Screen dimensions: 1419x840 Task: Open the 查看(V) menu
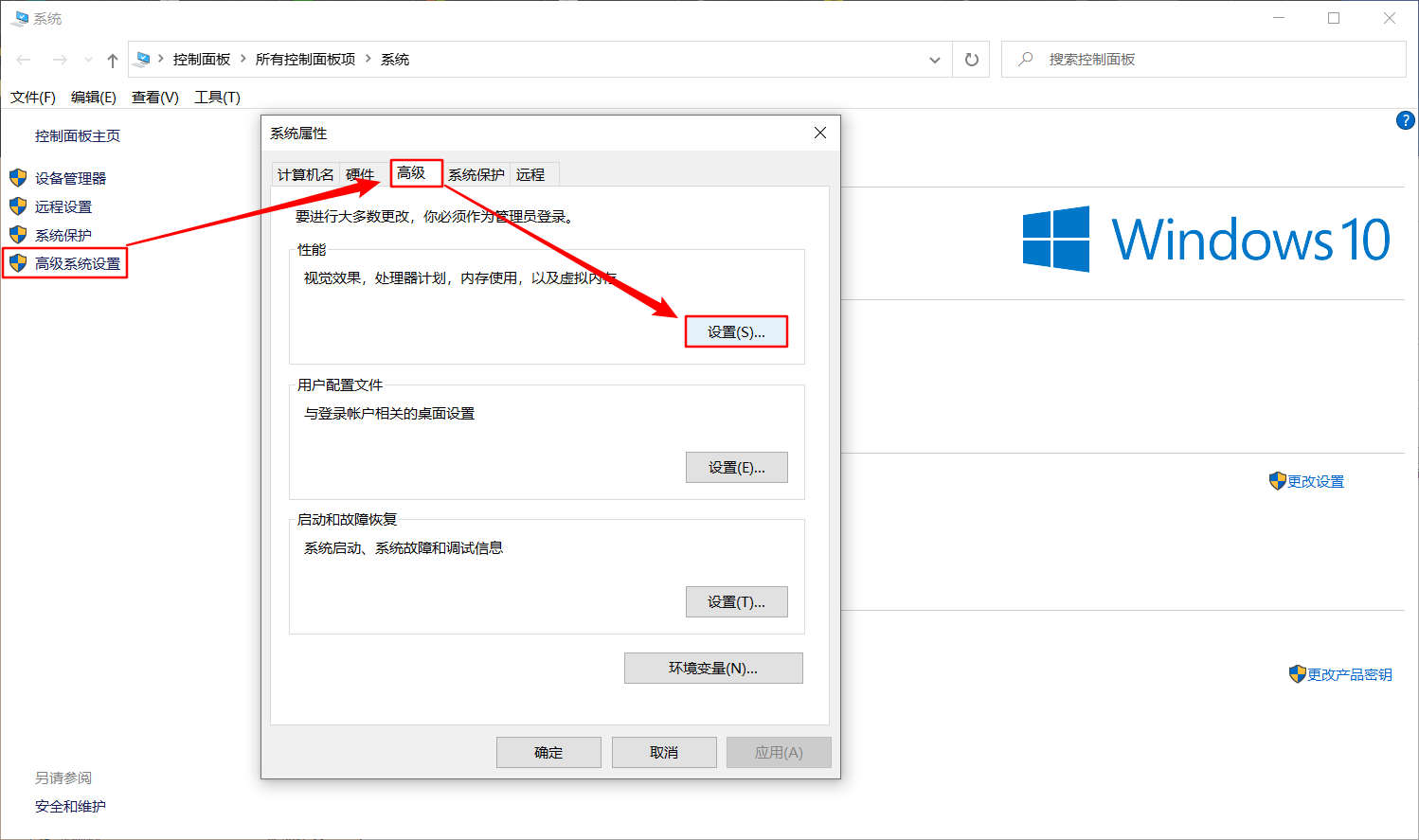[155, 98]
